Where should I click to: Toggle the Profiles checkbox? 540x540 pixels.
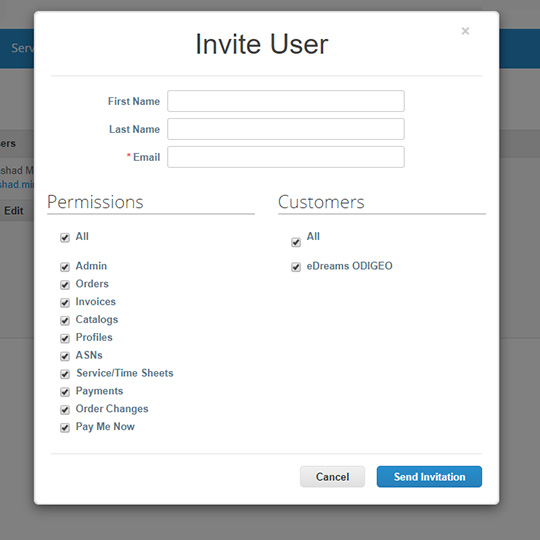(x=65, y=339)
